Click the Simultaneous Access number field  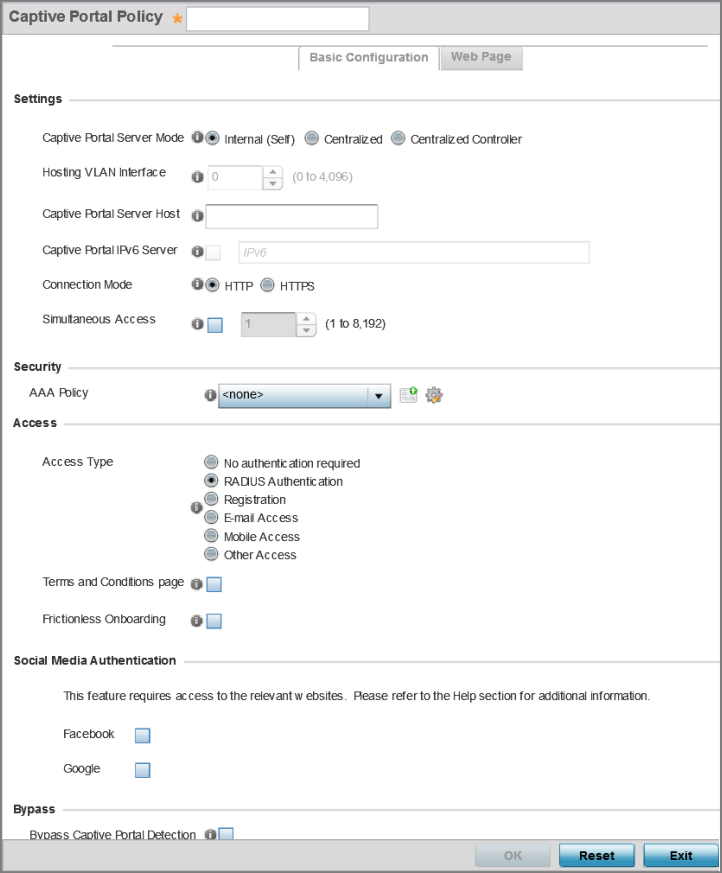[268, 325]
